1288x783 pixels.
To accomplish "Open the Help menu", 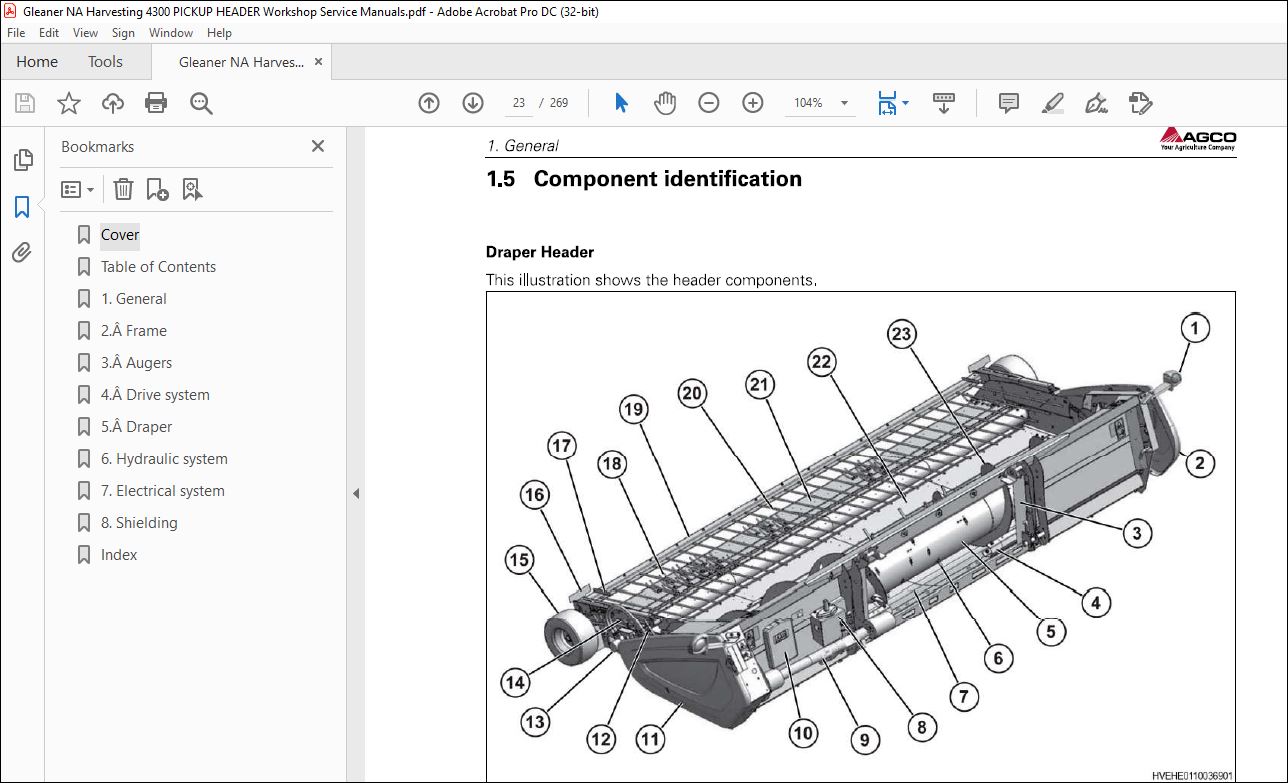I will tap(219, 33).
